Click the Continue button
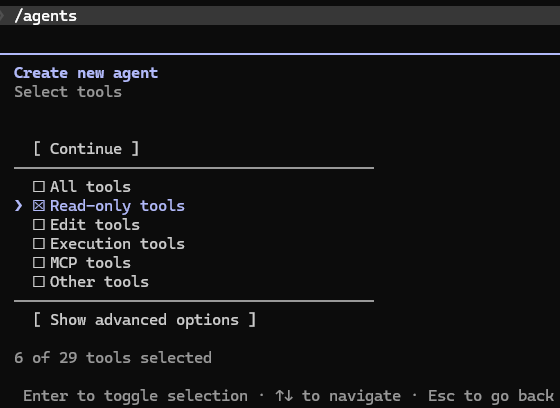 tap(86, 149)
